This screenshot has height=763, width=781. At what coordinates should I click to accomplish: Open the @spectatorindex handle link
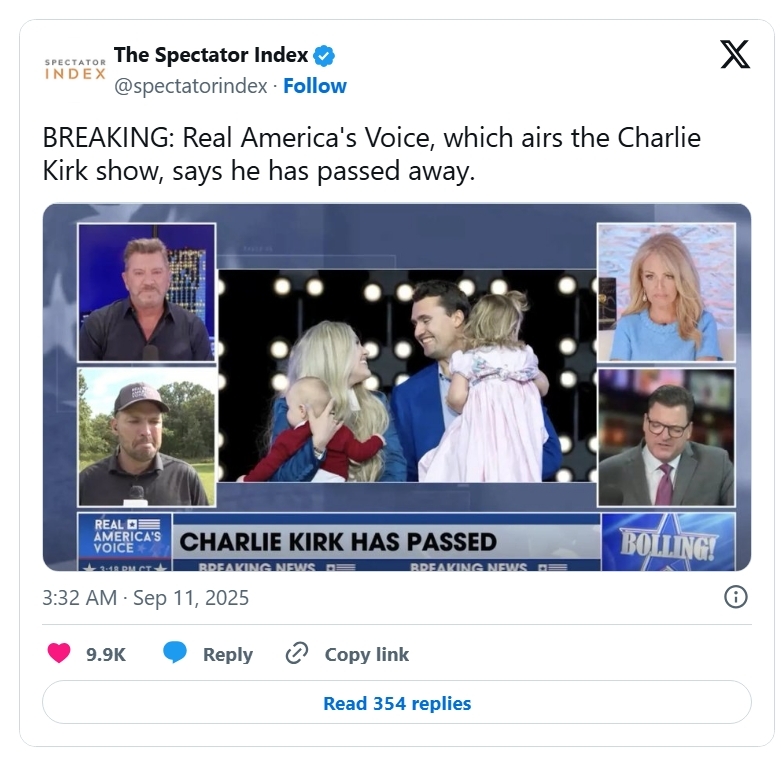pyautogui.click(x=191, y=86)
